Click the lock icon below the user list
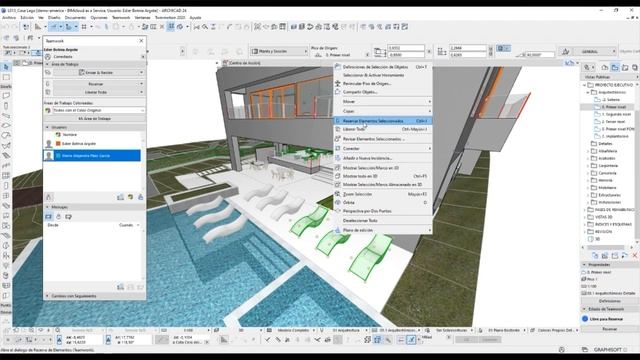 (49, 197)
